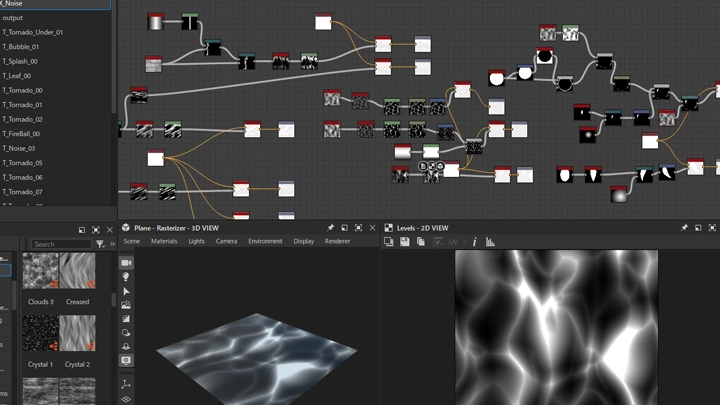Screen dimensions: 720x405
Task: Click the XYZ axis gizmo icon in 3D view sidebar
Action: [126, 384]
